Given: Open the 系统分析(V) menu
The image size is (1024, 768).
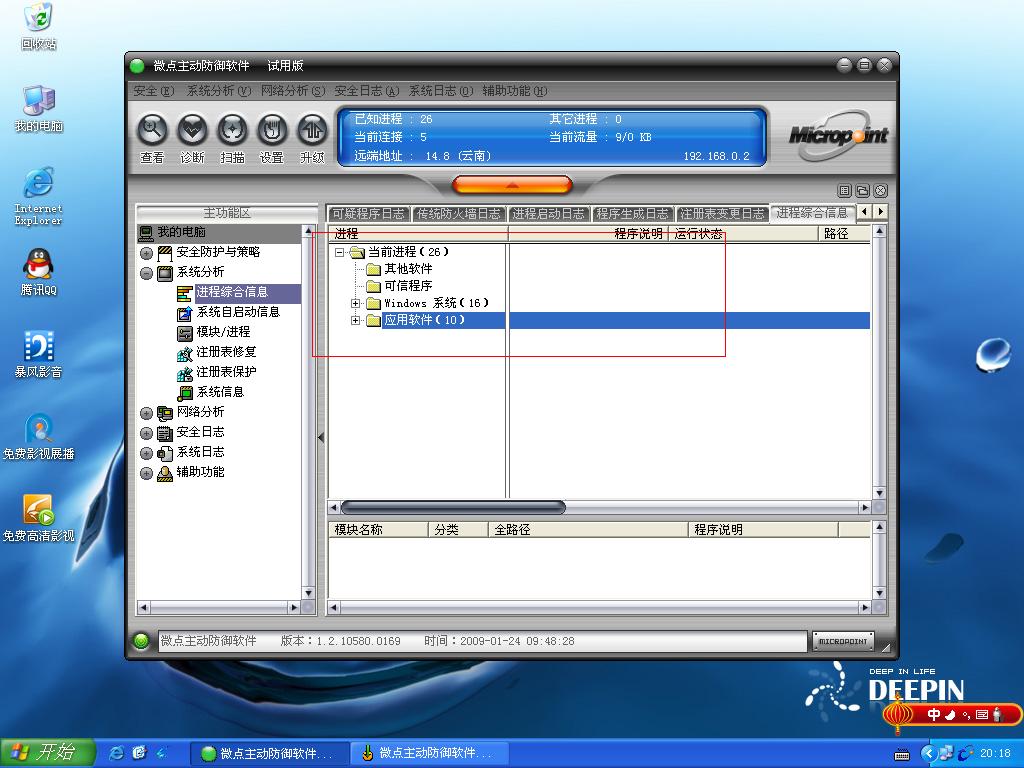Looking at the screenshot, I should point(219,91).
